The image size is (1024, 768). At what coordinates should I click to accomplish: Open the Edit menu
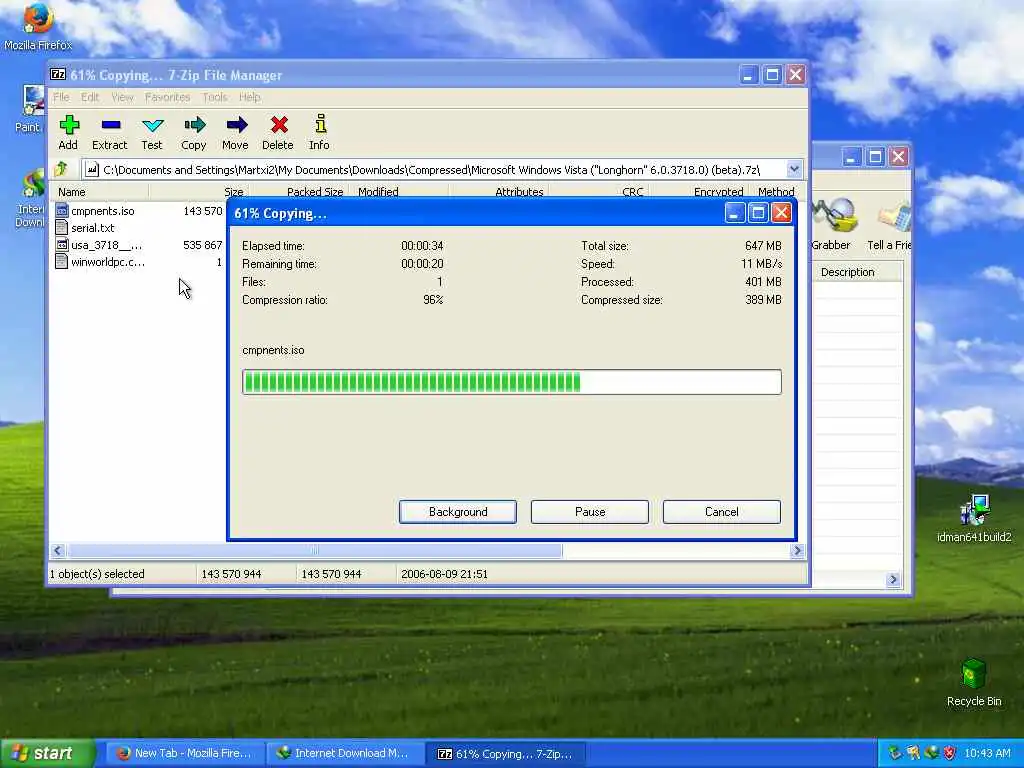(x=90, y=97)
